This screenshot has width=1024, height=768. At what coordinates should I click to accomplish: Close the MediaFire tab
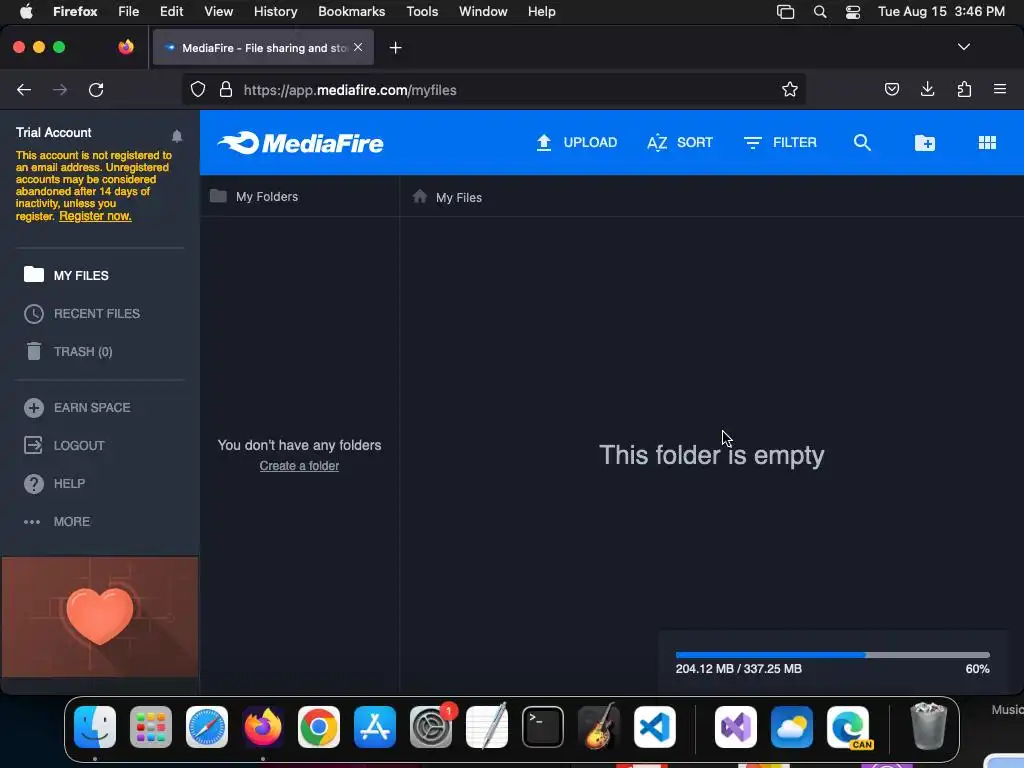(358, 48)
